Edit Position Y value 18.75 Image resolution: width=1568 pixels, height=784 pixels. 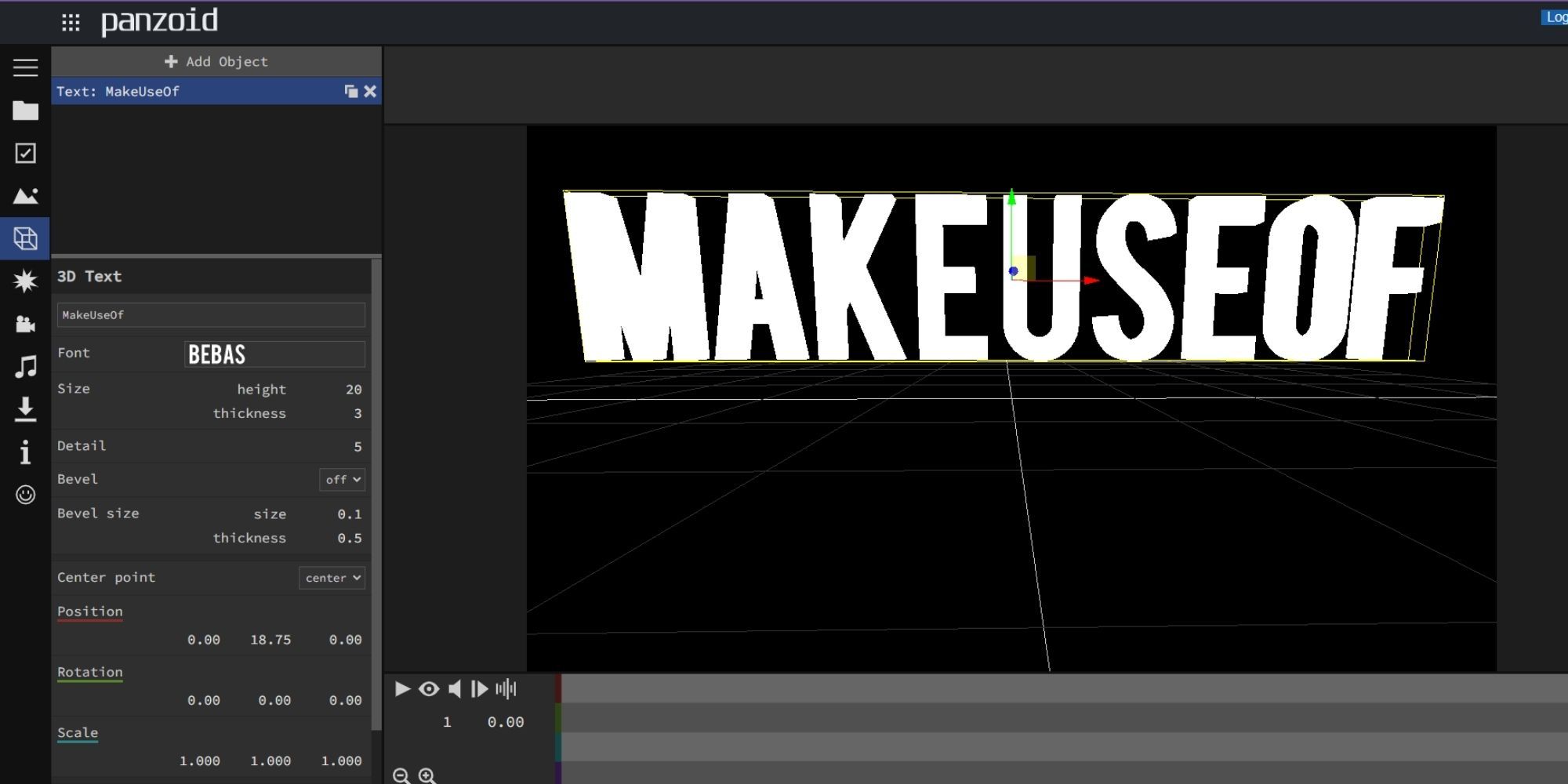tap(270, 640)
